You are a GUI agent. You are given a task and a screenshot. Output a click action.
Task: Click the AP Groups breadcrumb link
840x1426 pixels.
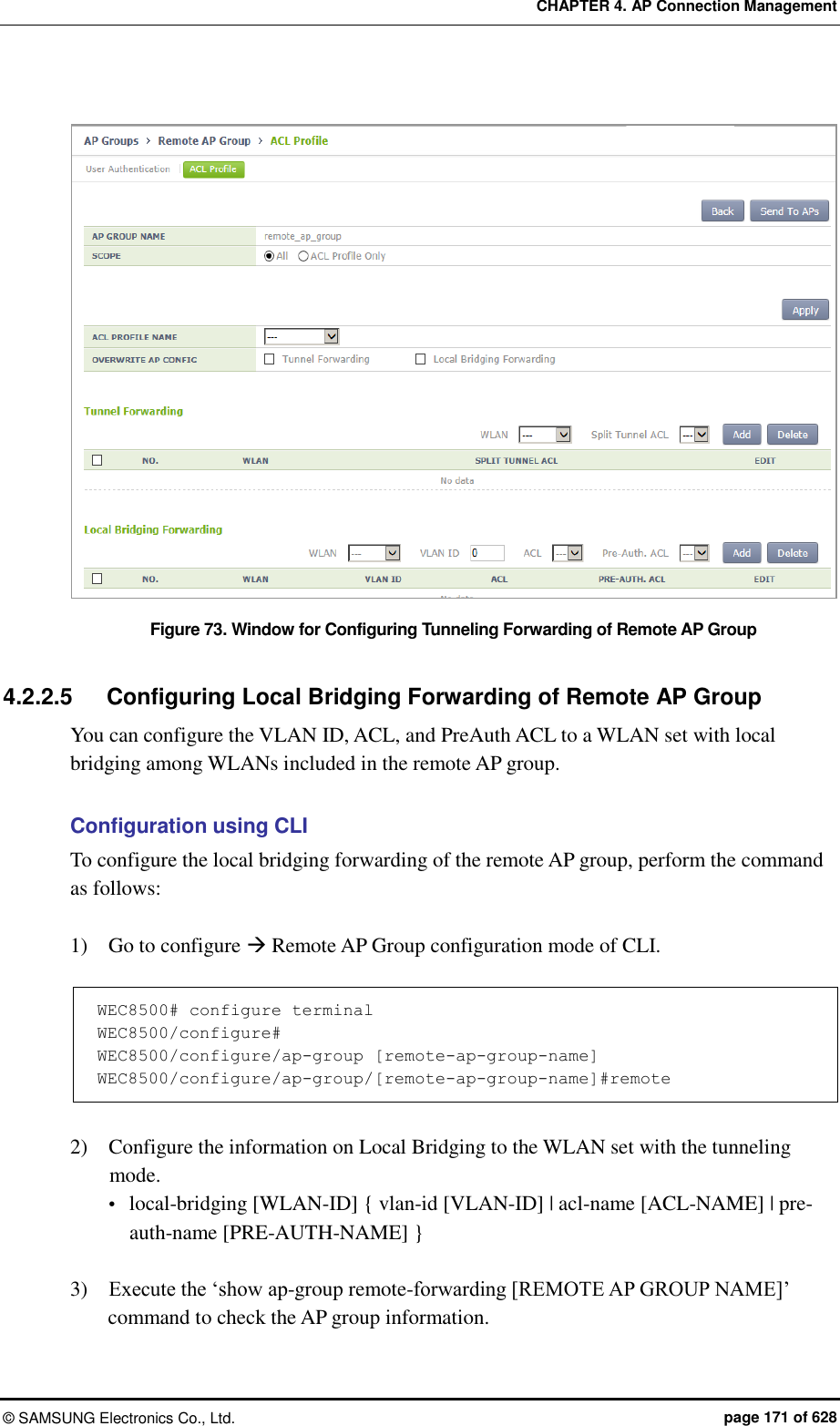(x=111, y=141)
